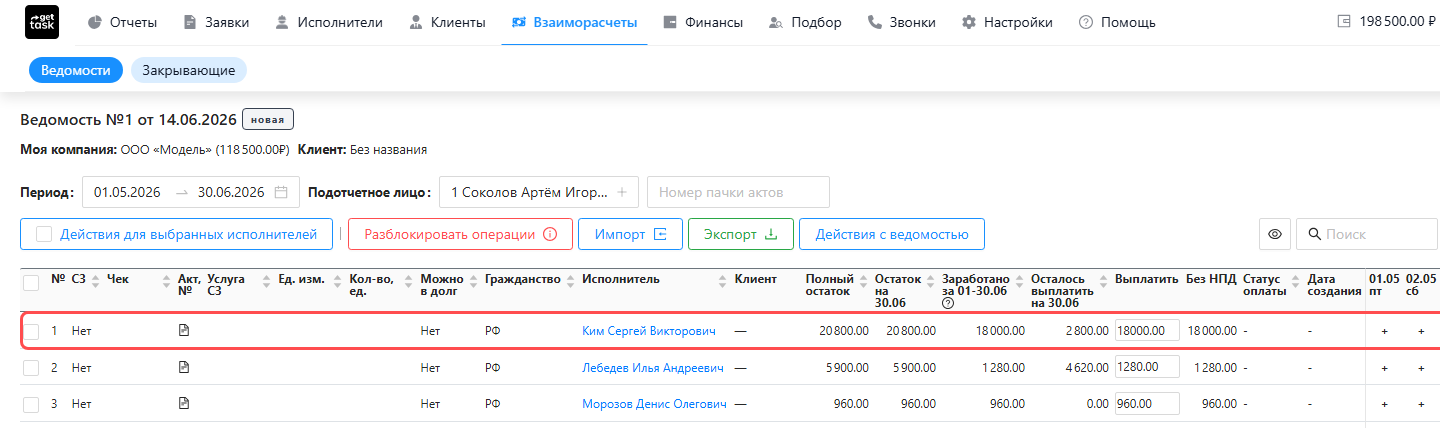Open Исполнители menu
Screen dimensions: 1440x428
coord(329,22)
